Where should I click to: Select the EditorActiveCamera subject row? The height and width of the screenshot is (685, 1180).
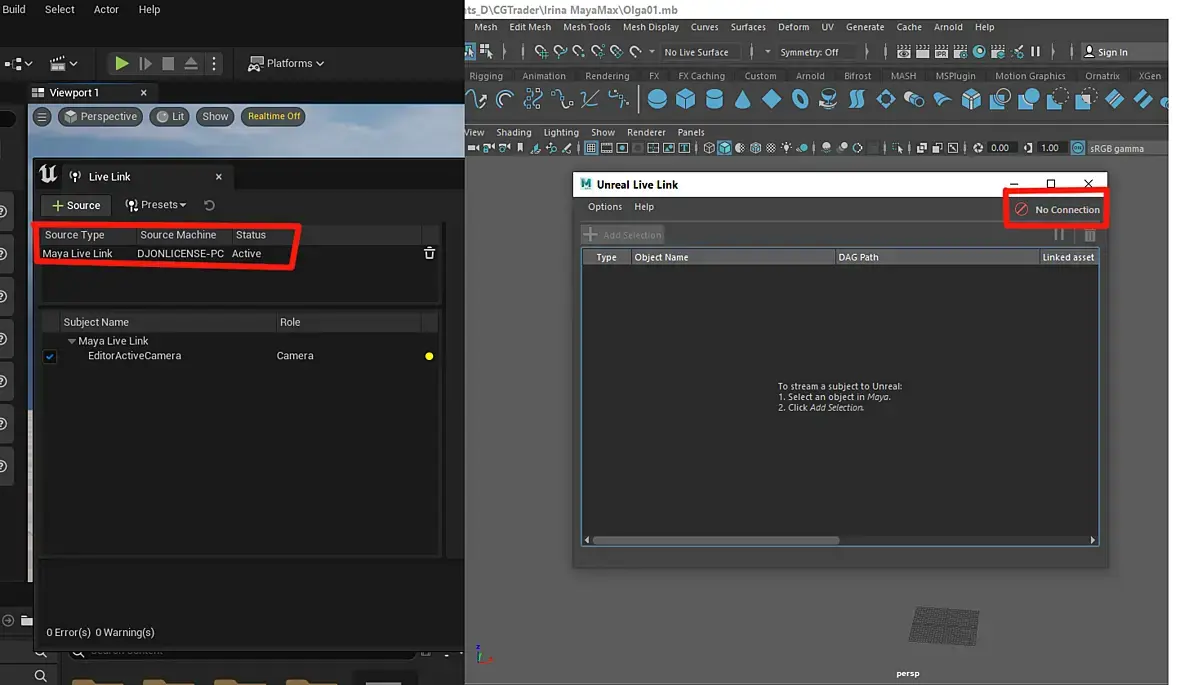coord(239,356)
